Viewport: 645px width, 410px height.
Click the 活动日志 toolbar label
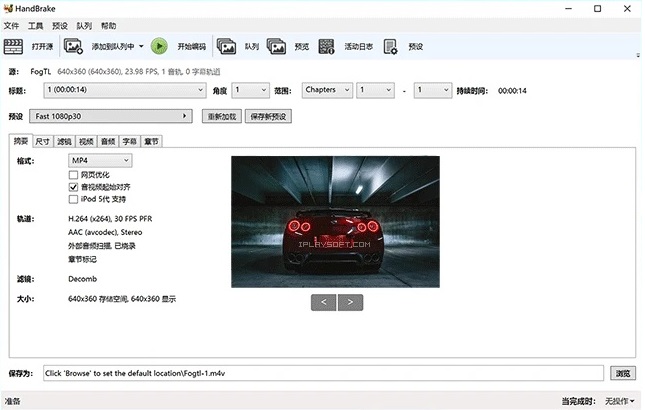click(x=358, y=46)
